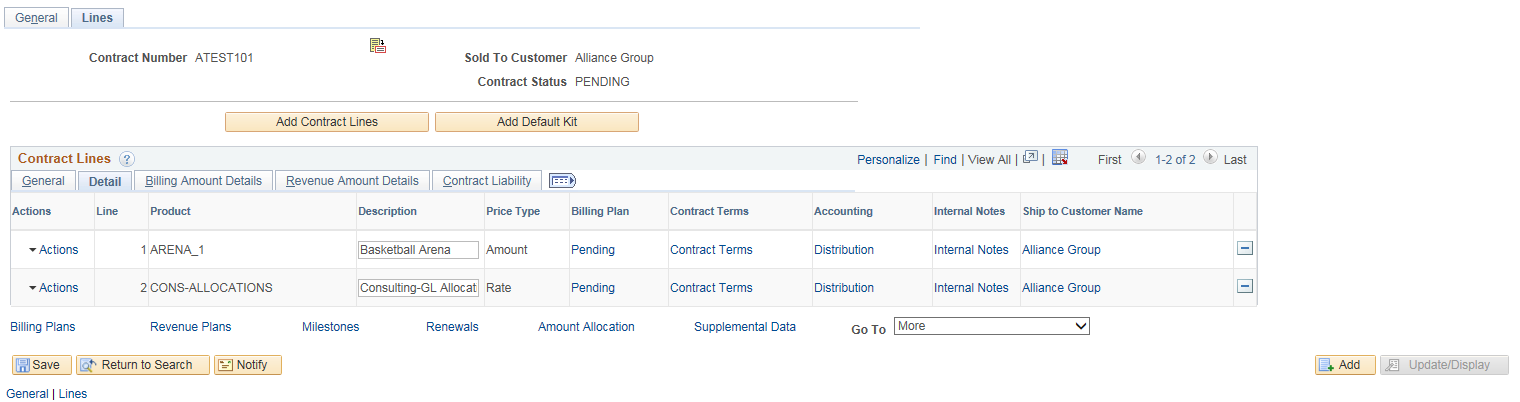1520x402 pixels.
Task: Open the Contract Lines help icon
Action: [127, 159]
